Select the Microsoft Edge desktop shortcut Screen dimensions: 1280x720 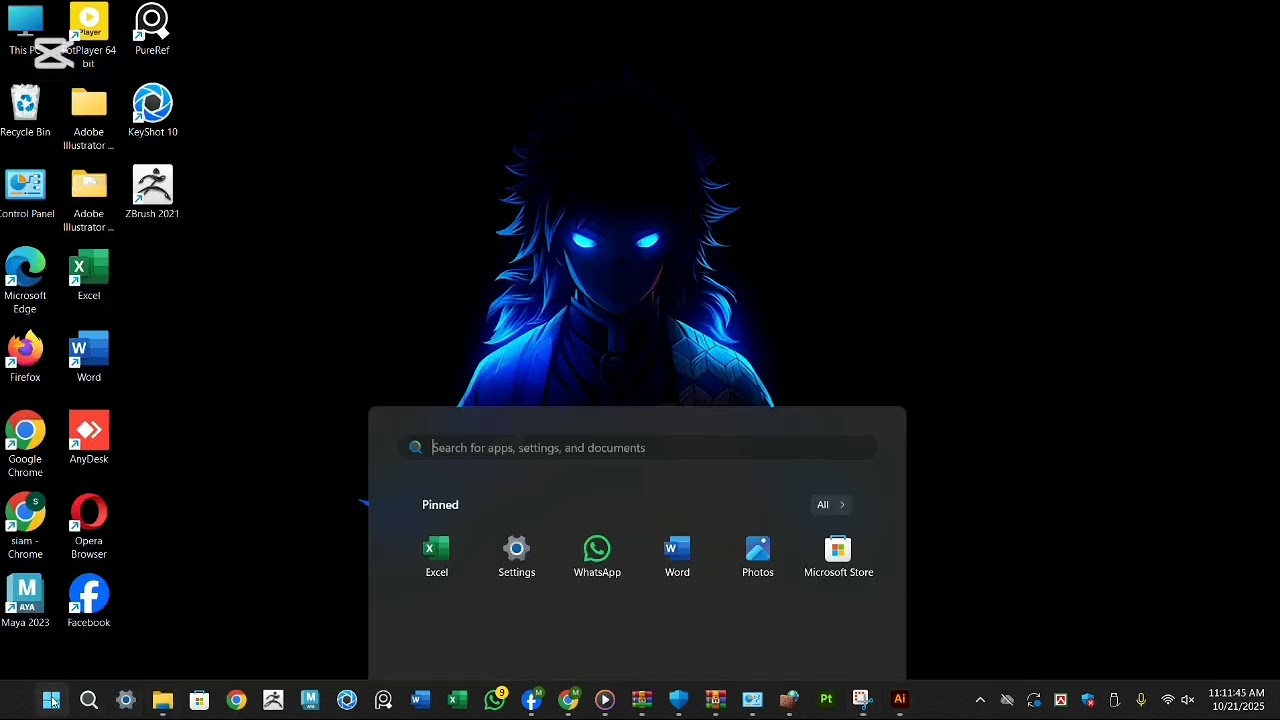[25, 281]
